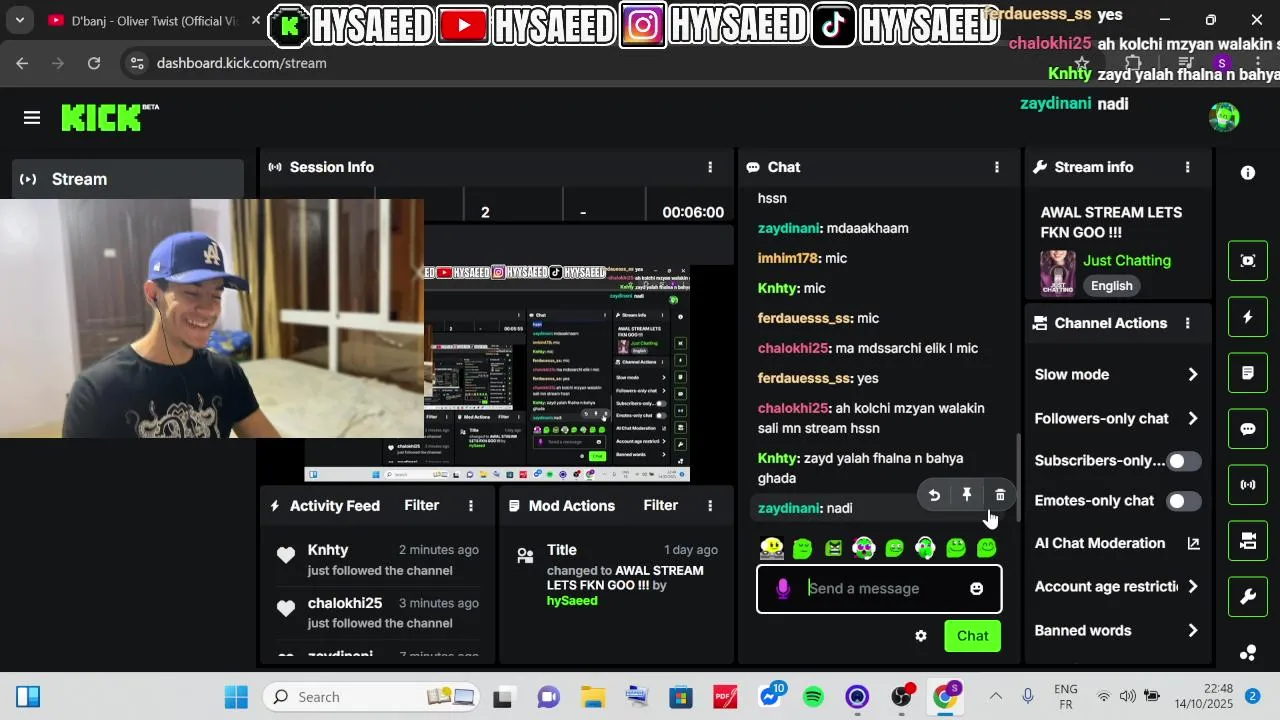Open the hamburger menu beside Kick logo
The height and width of the screenshot is (720, 1280).
32,118
